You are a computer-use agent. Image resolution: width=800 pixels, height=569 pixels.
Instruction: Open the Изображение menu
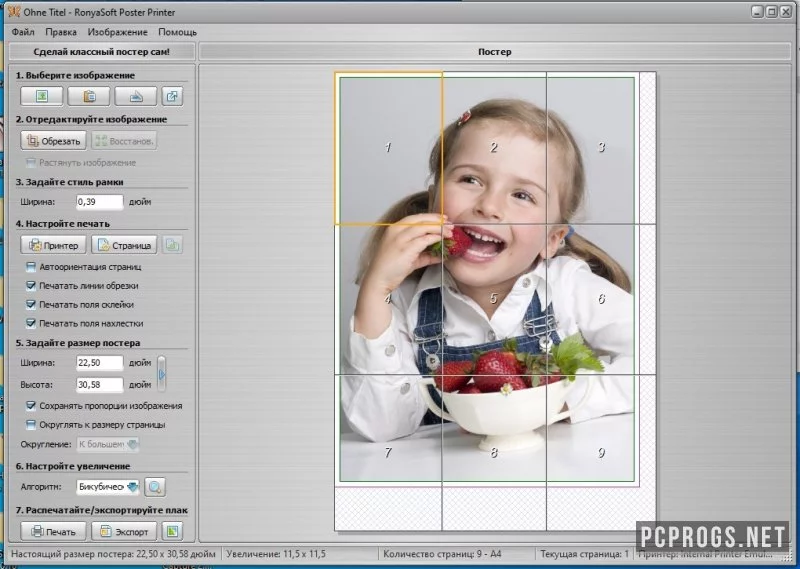pyautogui.click(x=117, y=32)
